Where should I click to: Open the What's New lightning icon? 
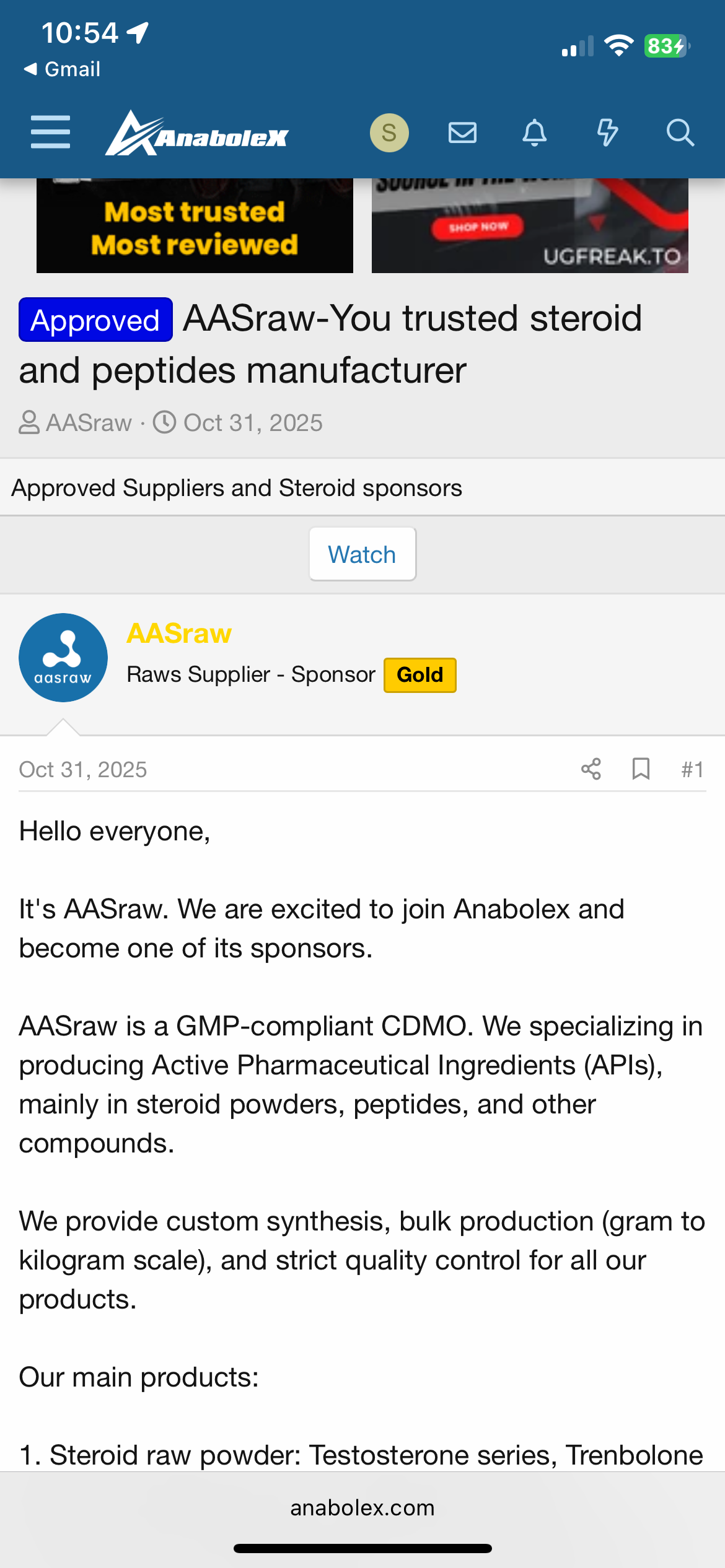607,133
